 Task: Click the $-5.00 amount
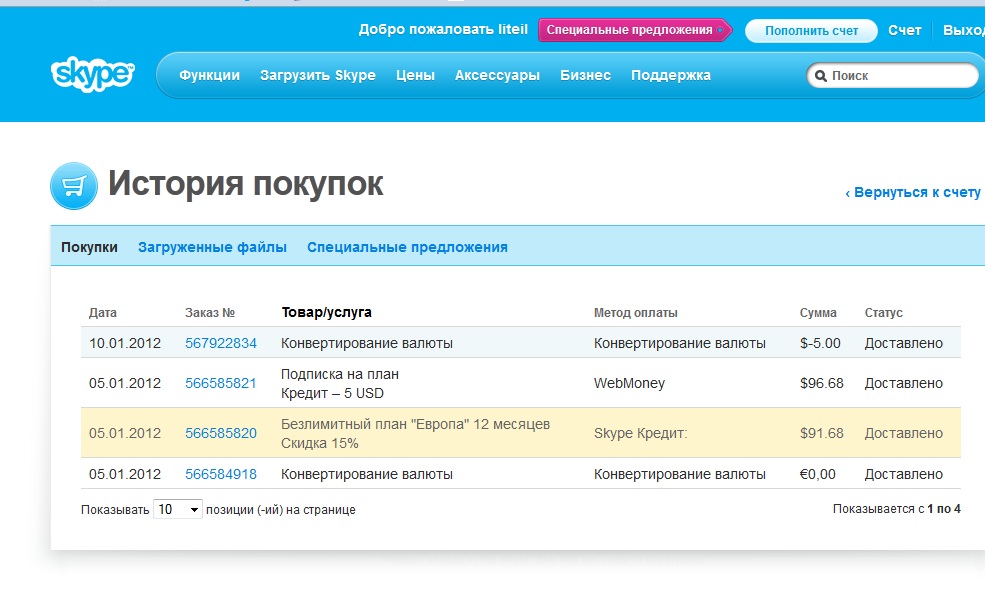coord(820,343)
